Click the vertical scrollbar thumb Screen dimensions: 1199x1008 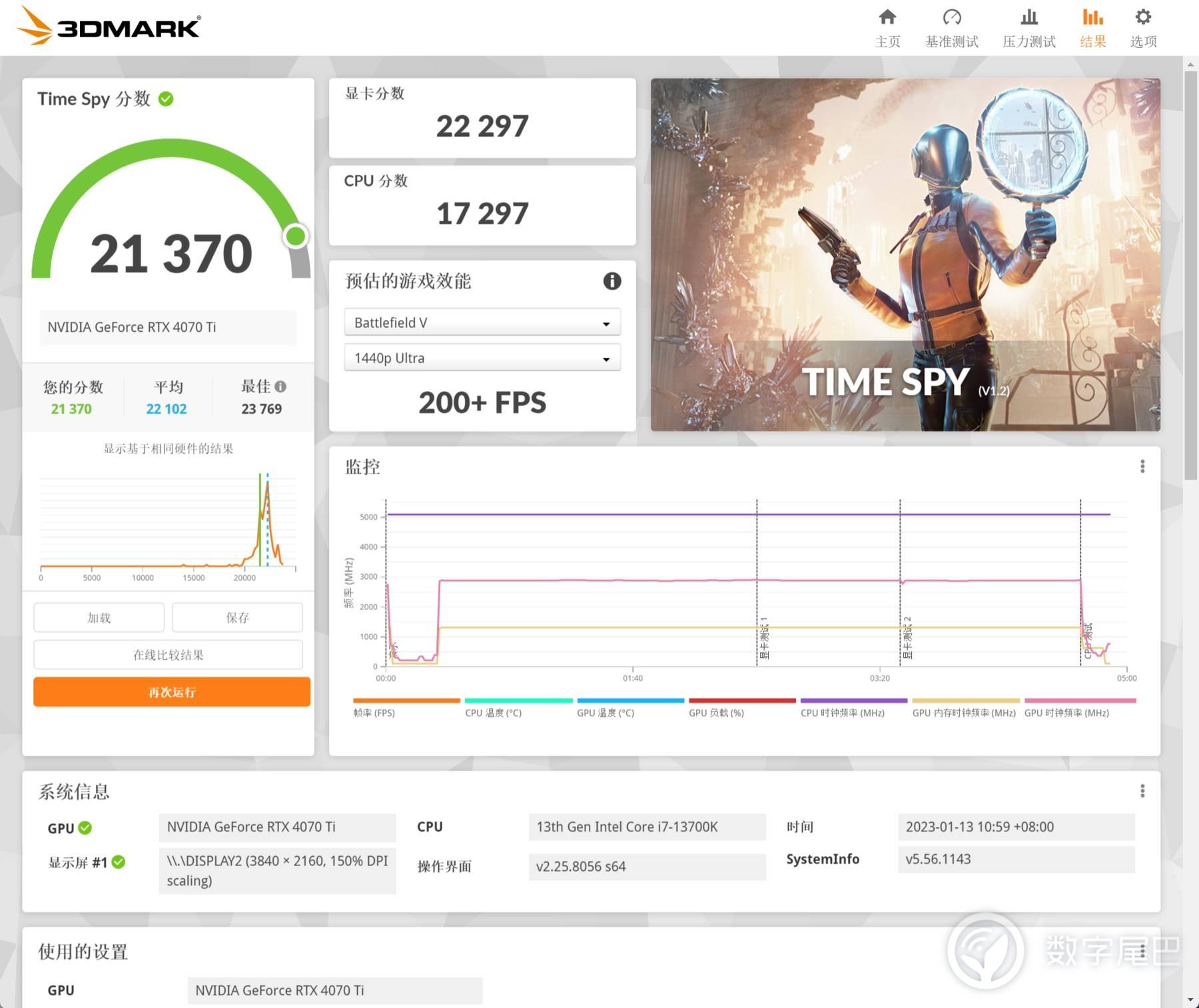click(x=1190, y=275)
